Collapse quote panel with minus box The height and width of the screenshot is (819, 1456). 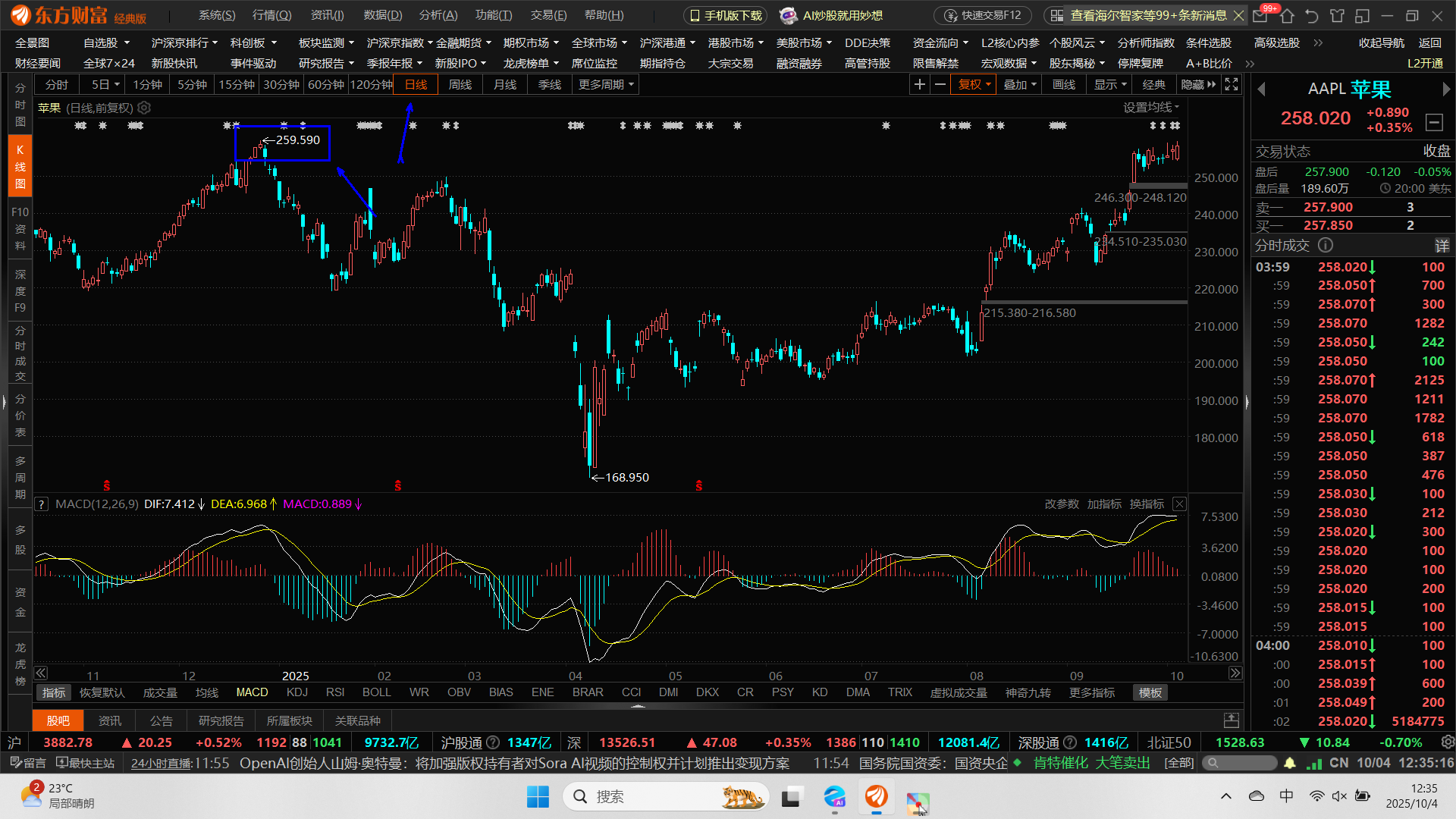coord(1434,122)
